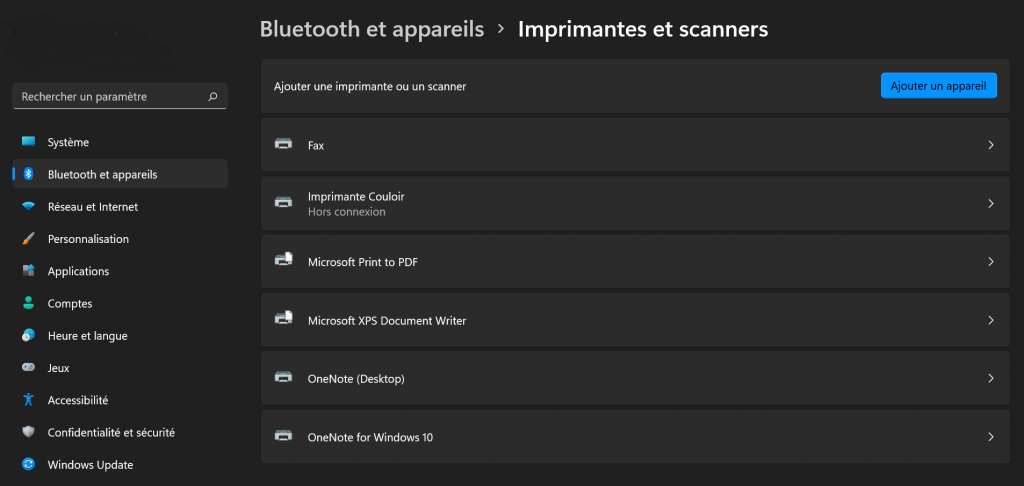Click the Personnalisation paintbrush icon

(x=28, y=239)
